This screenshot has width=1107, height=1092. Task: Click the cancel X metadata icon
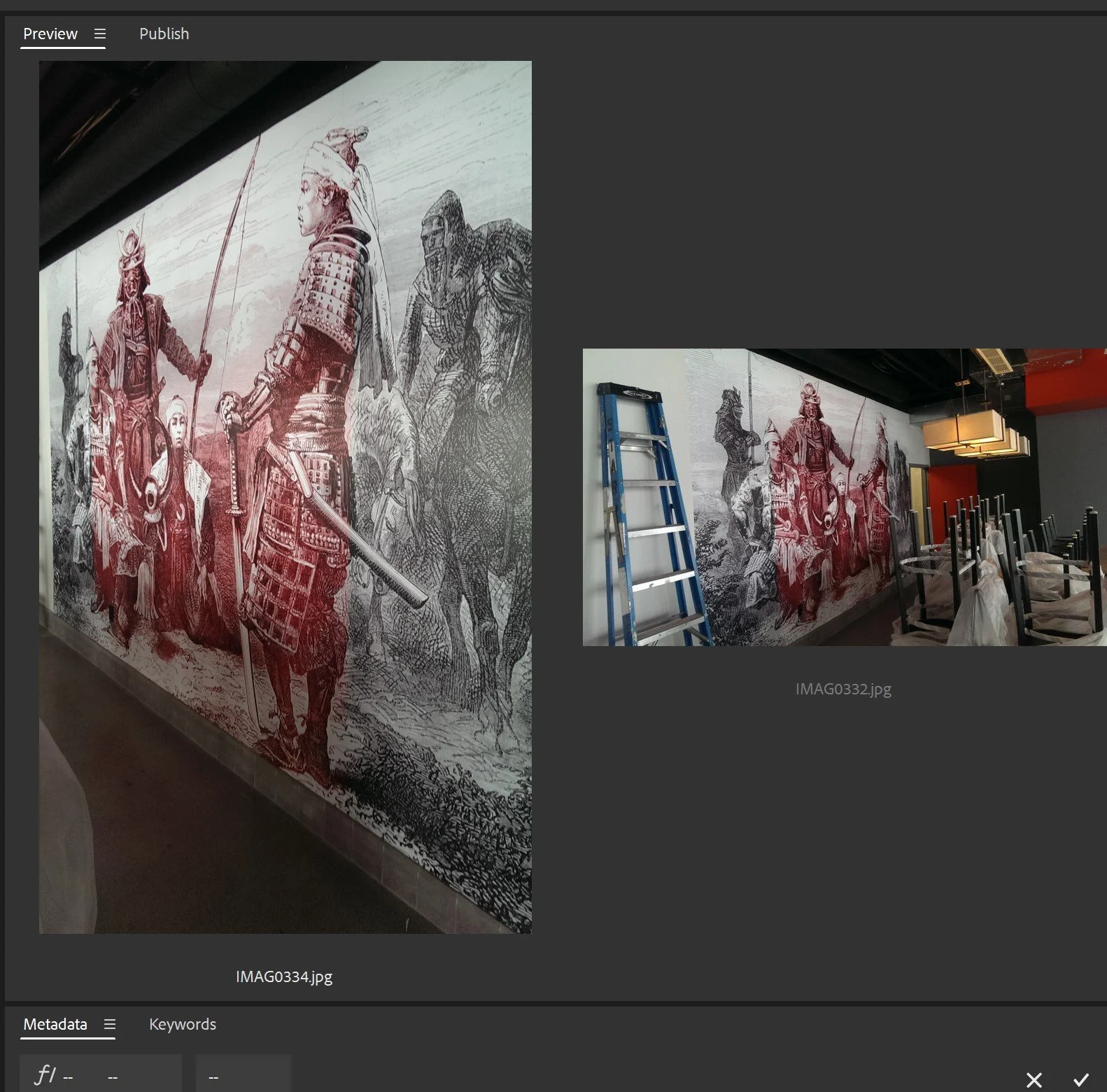pos(1034,1079)
